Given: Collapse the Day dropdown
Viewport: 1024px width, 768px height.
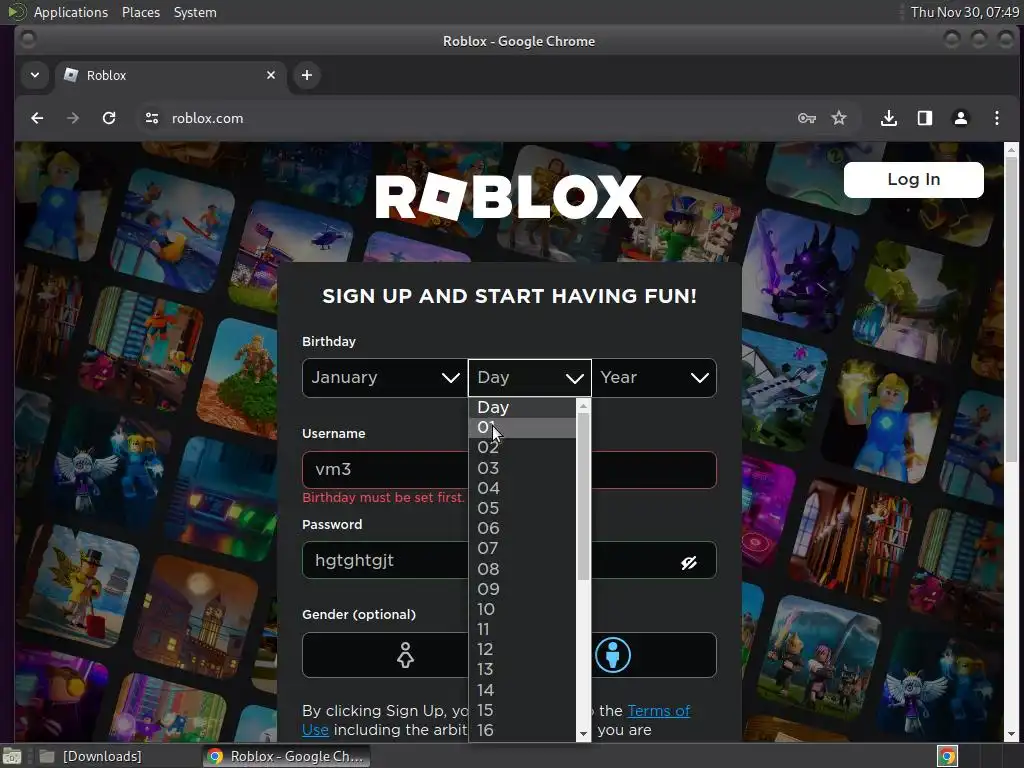Looking at the screenshot, I should point(530,377).
